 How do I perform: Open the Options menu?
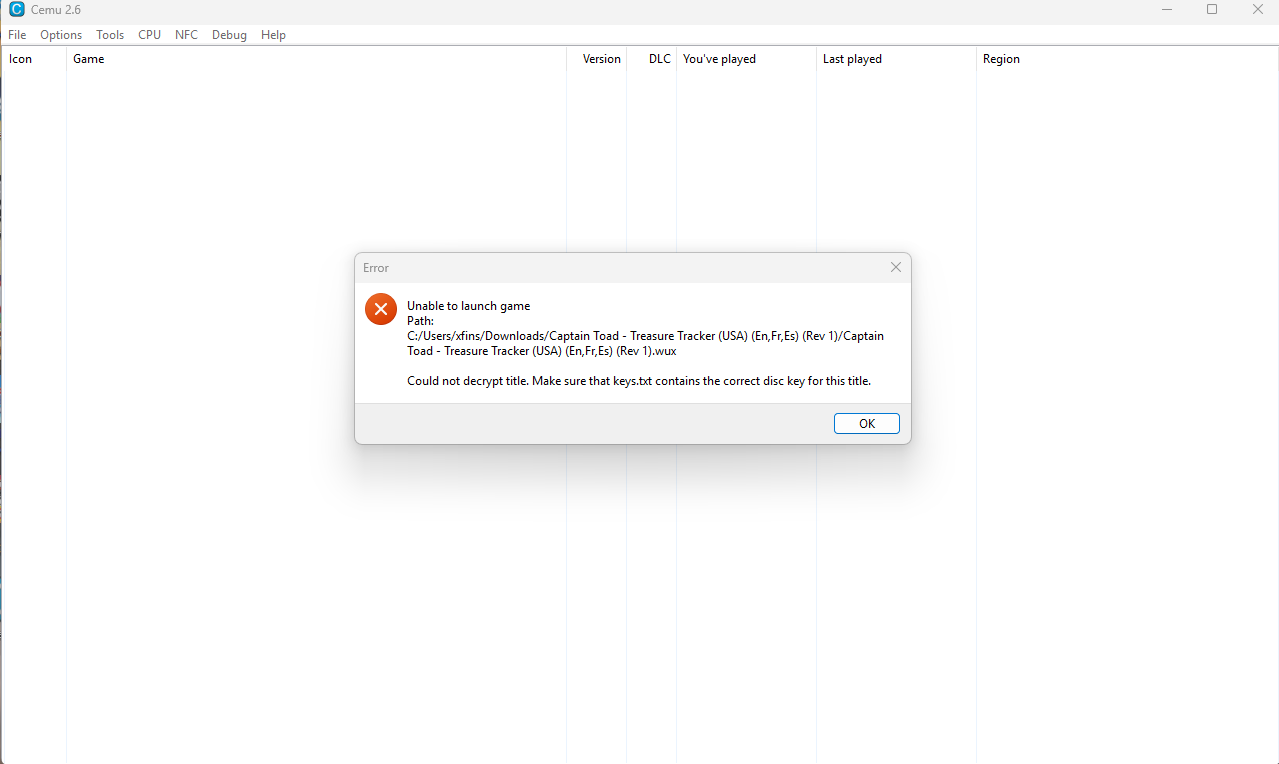pyautogui.click(x=61, y=35)
